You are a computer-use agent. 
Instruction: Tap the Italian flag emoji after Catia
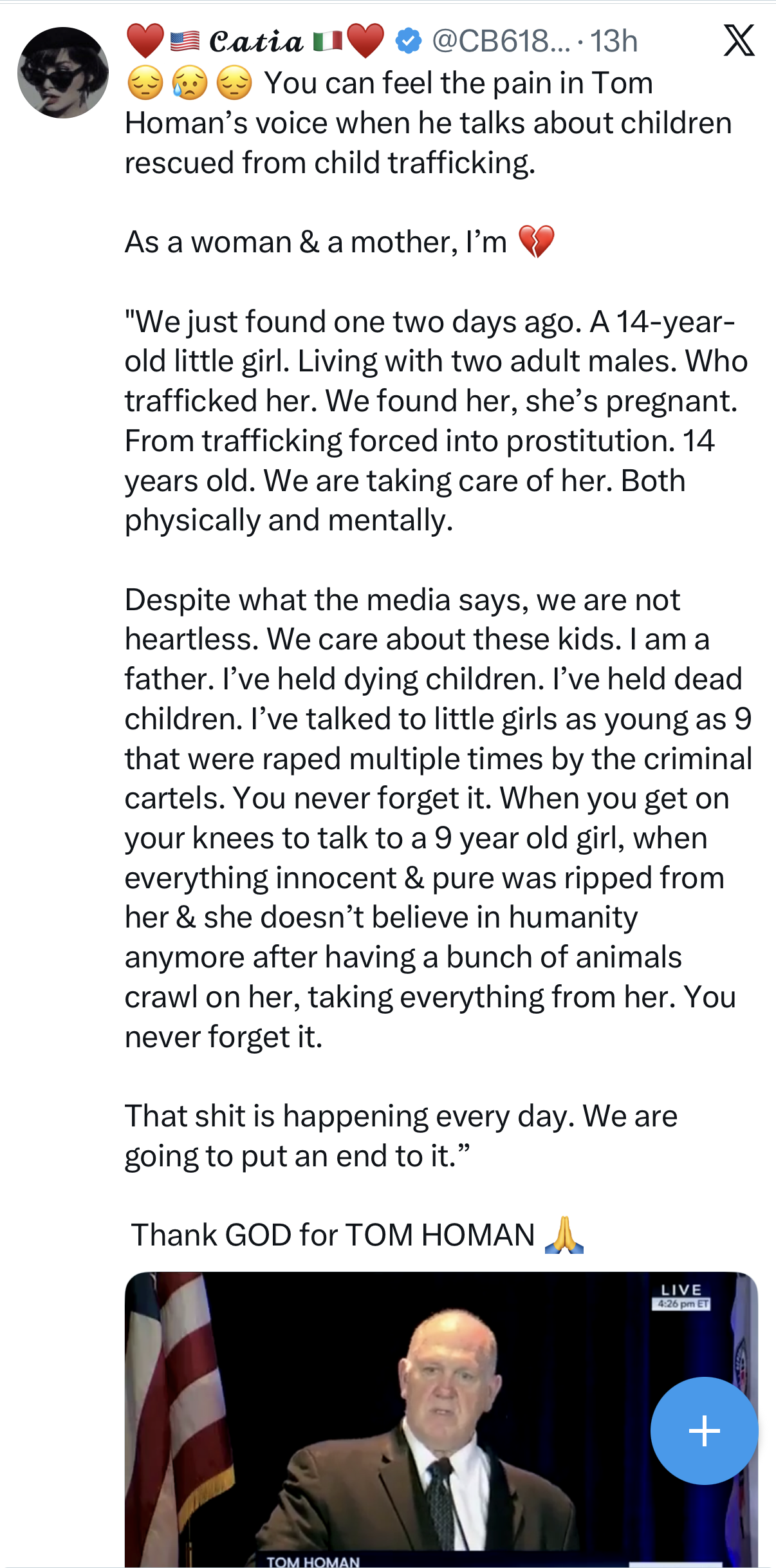pos(328,41)
